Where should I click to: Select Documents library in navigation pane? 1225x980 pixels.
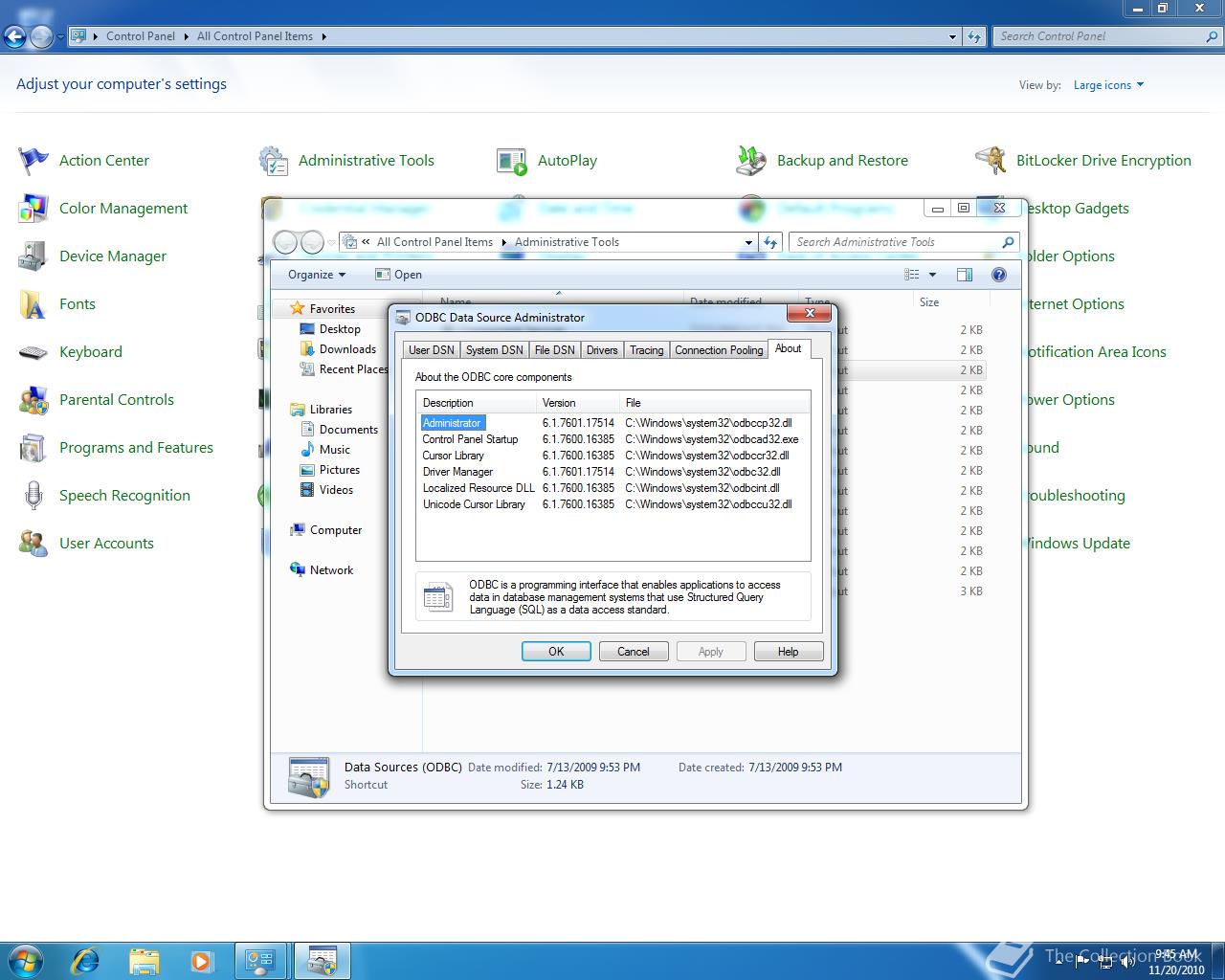tap(348, 430)
